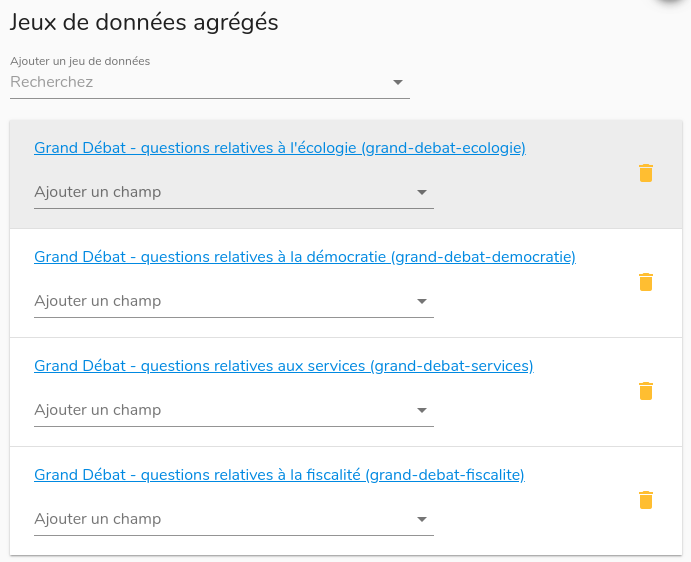Expand the démocratie row's field dropdown arrow

point(422,301)
